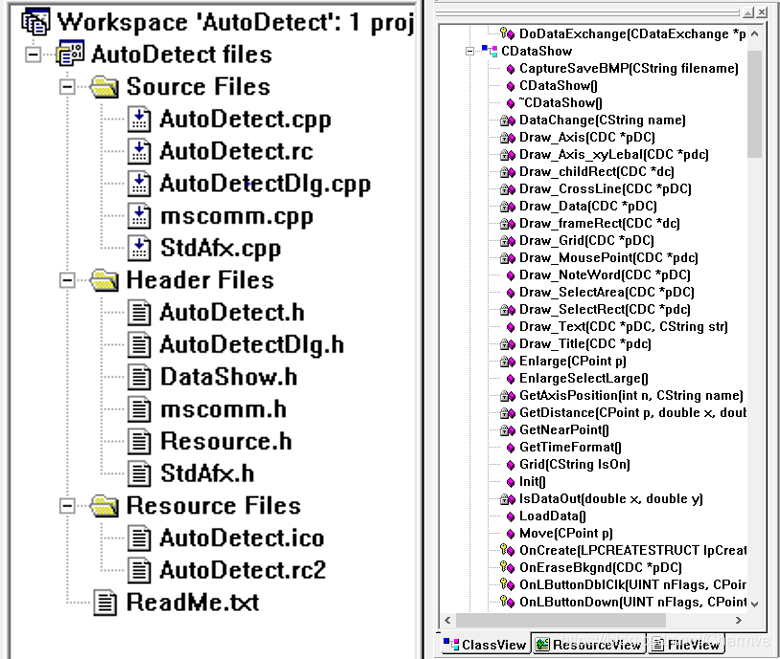
Task: Select GetAxisPosition method entry
Action: coord(631,395)
